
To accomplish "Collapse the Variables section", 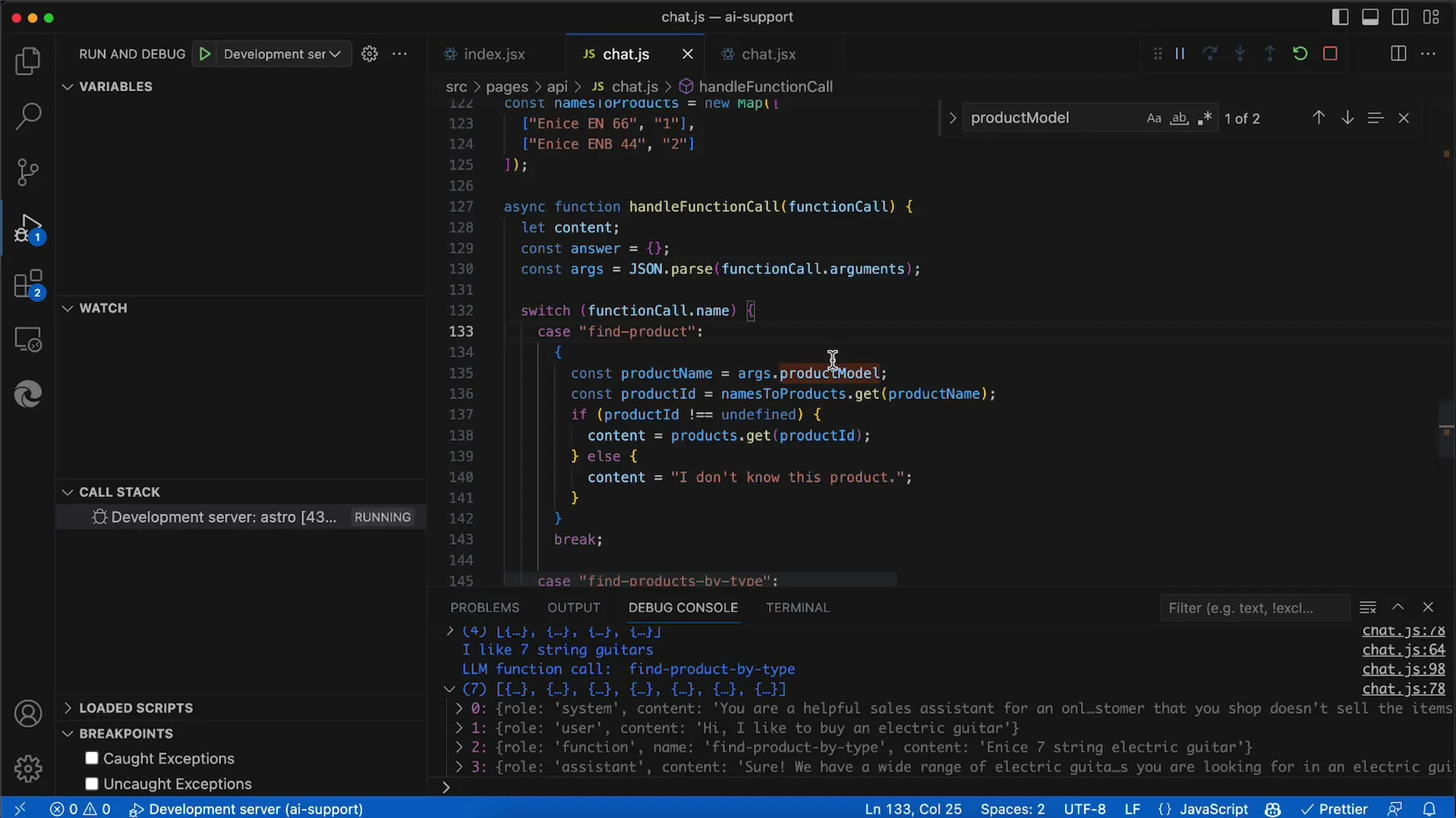I will point(115,87).
